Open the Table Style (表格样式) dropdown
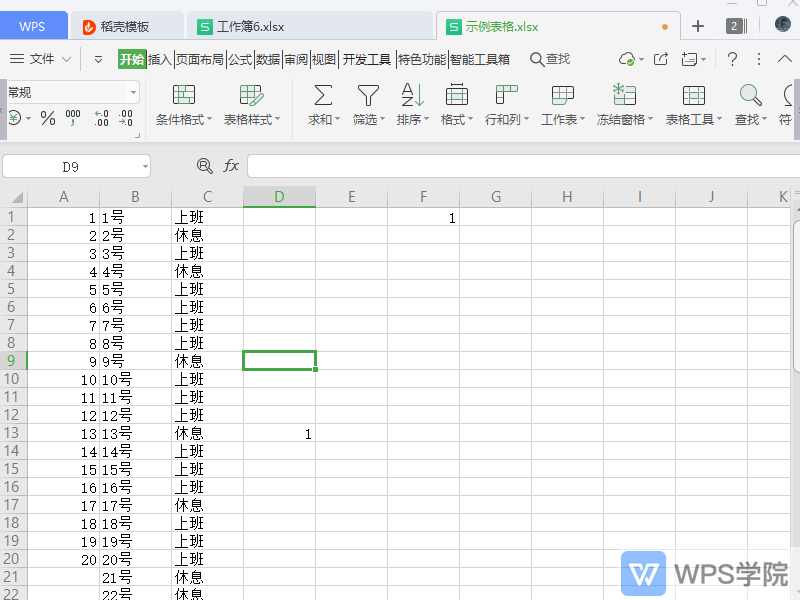 (251, 108)
